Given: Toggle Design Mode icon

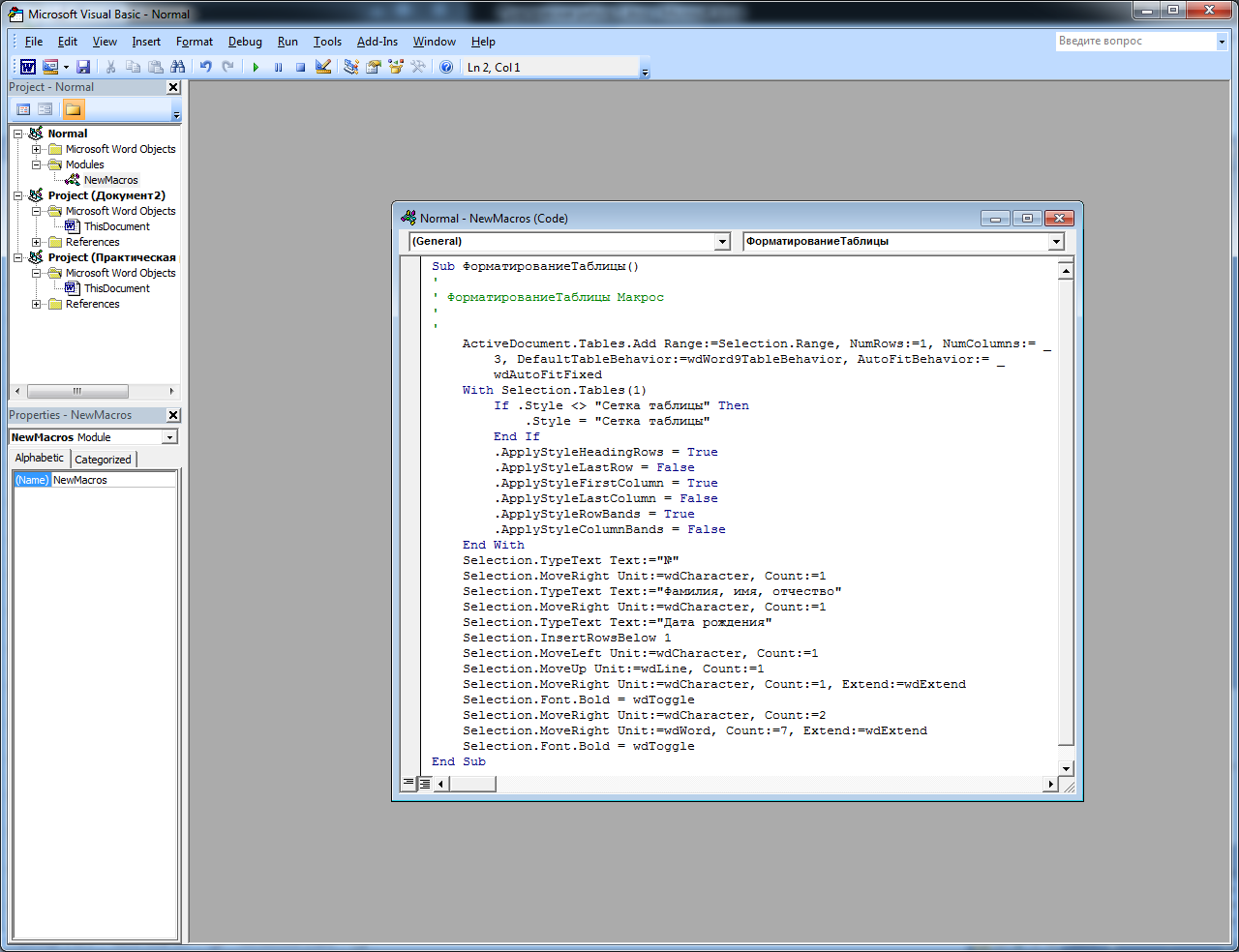Looking at the screenshot, I should [x=323, y=67].
